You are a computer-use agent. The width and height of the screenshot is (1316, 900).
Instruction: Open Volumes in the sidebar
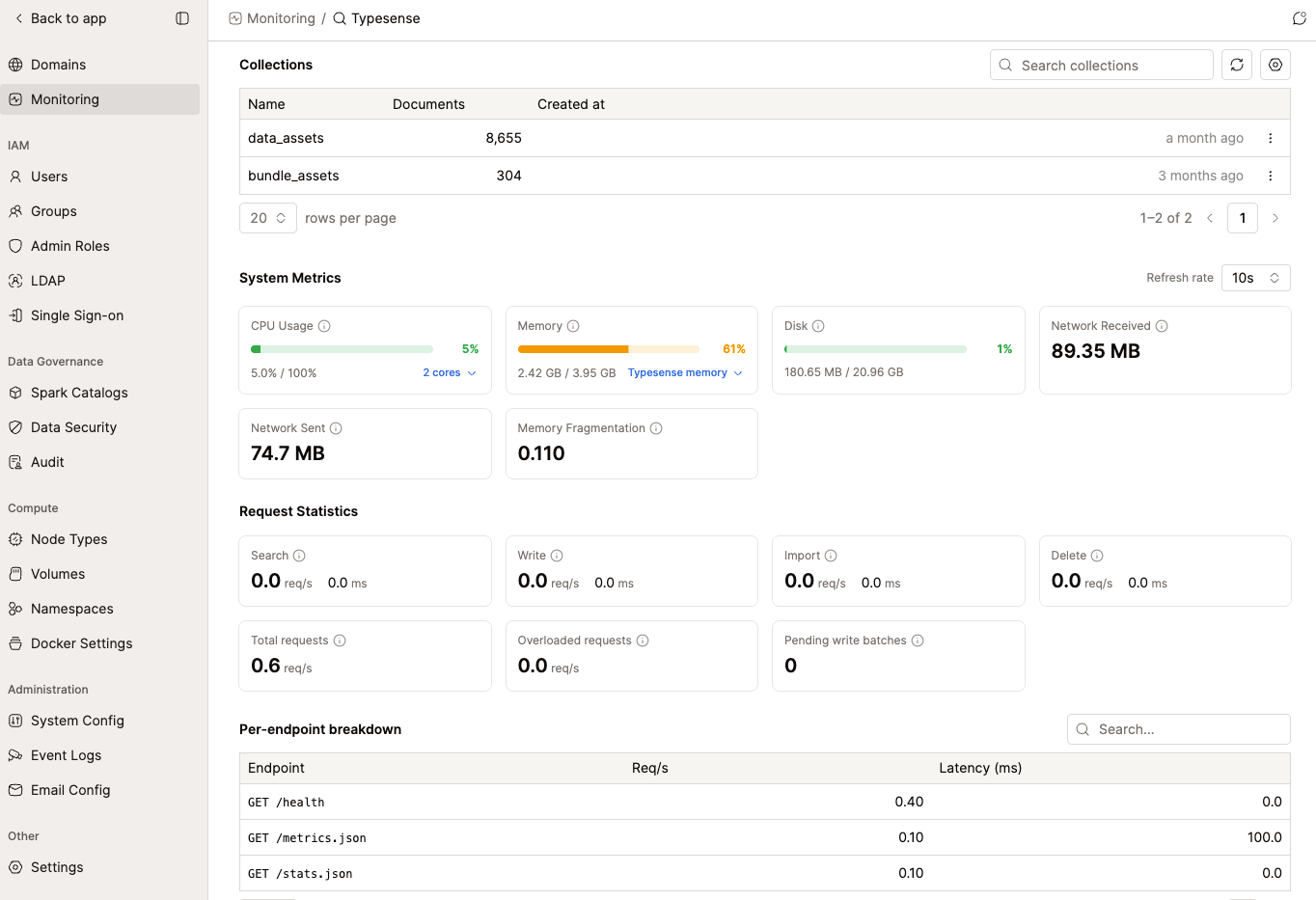coord(100,574)
